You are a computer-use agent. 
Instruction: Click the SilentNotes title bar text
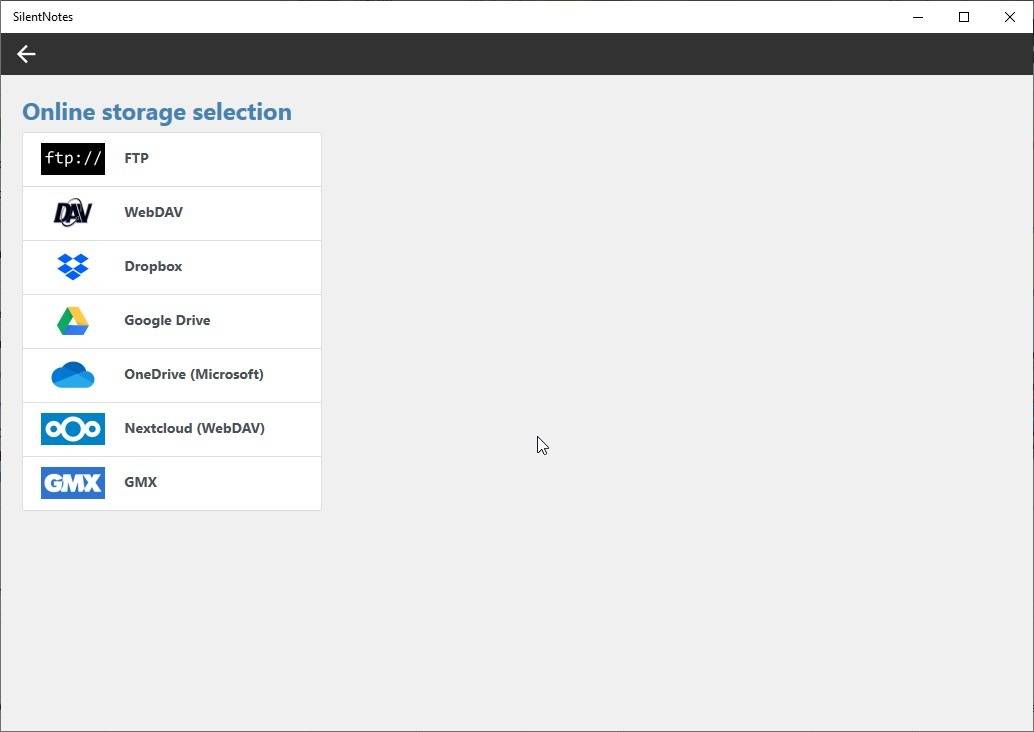pos(42,16)
